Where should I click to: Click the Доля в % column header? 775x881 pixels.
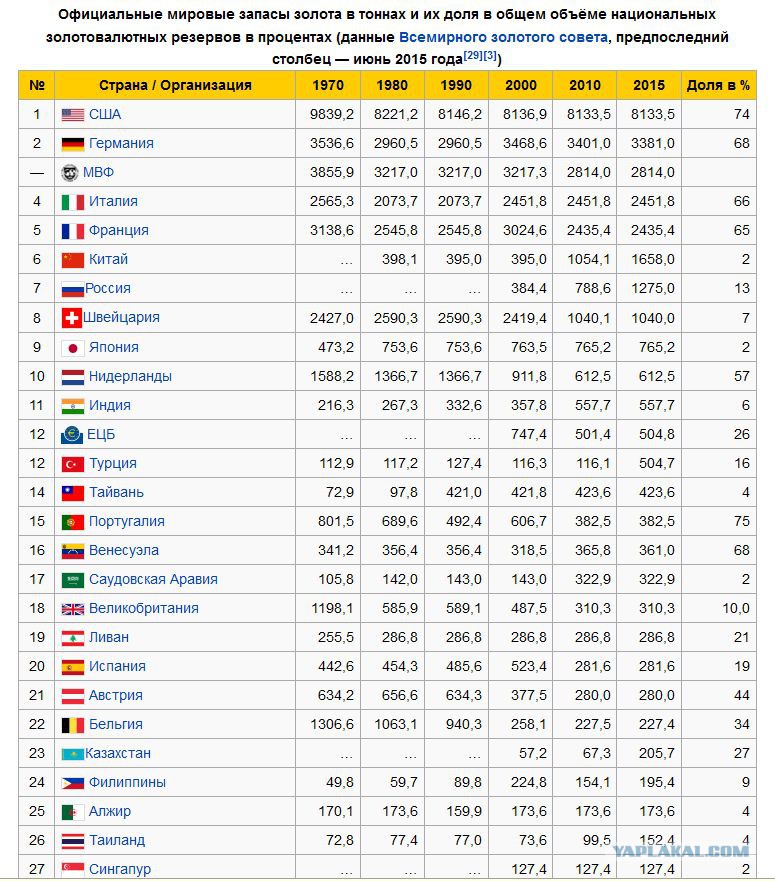click(718, 85)
